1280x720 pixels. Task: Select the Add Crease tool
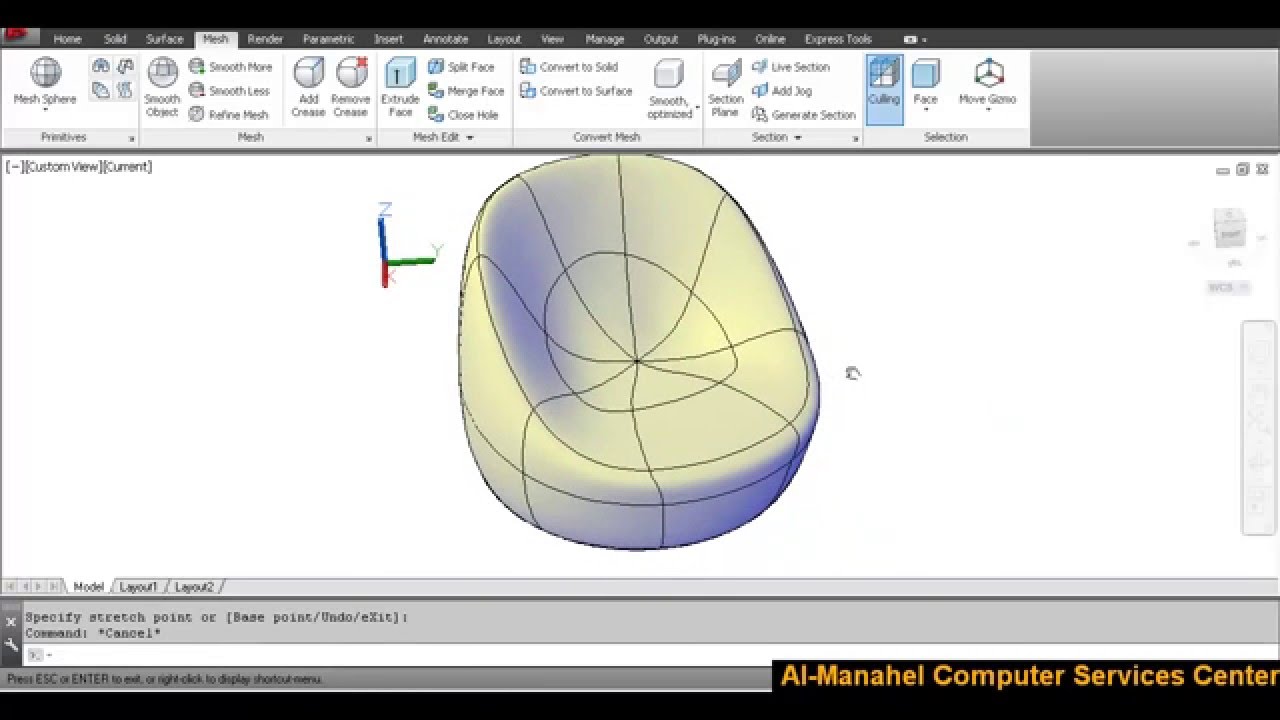[308, 88]
